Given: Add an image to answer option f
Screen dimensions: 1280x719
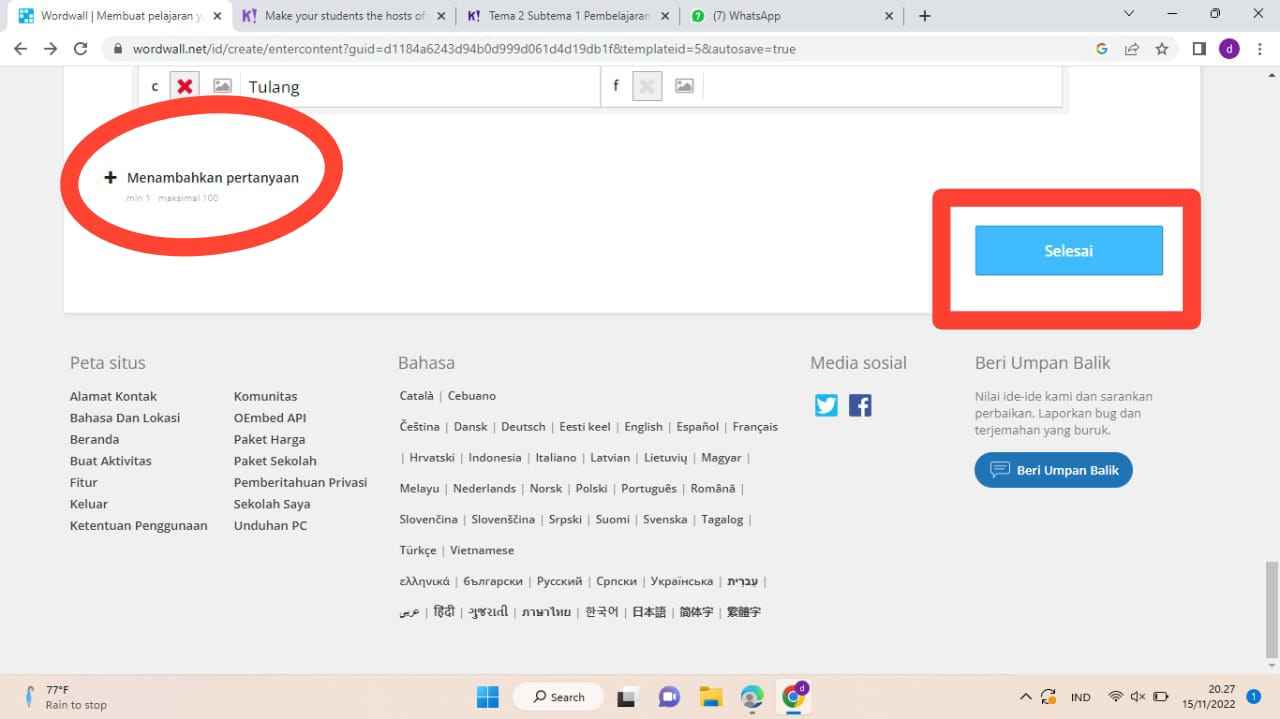Looking at the screenshot, I should [684, 86].
